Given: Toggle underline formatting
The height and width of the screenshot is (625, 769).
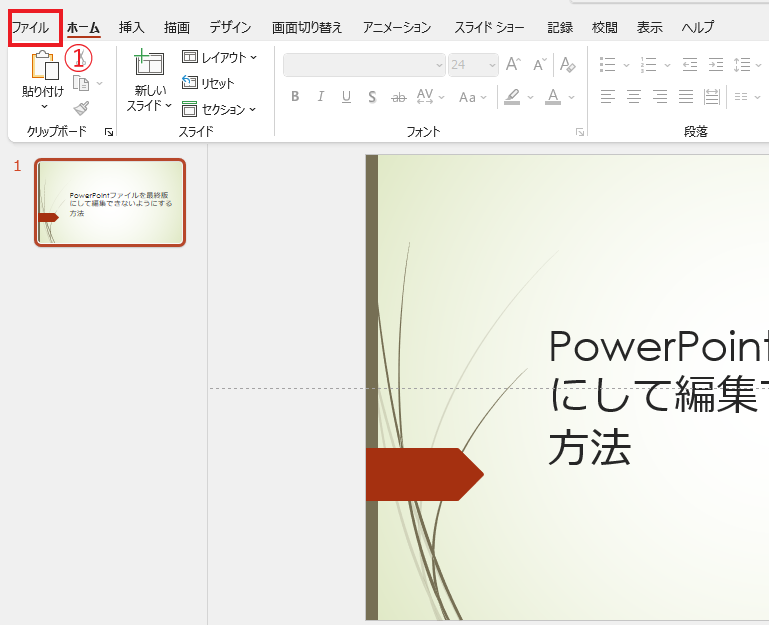Looking at the screenshot, I should click(x=346, y=97).
